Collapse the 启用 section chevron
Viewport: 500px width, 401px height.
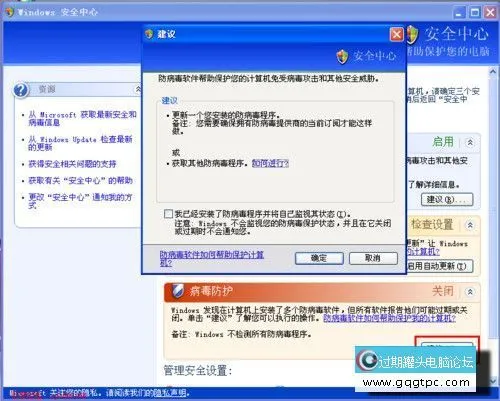470,143
